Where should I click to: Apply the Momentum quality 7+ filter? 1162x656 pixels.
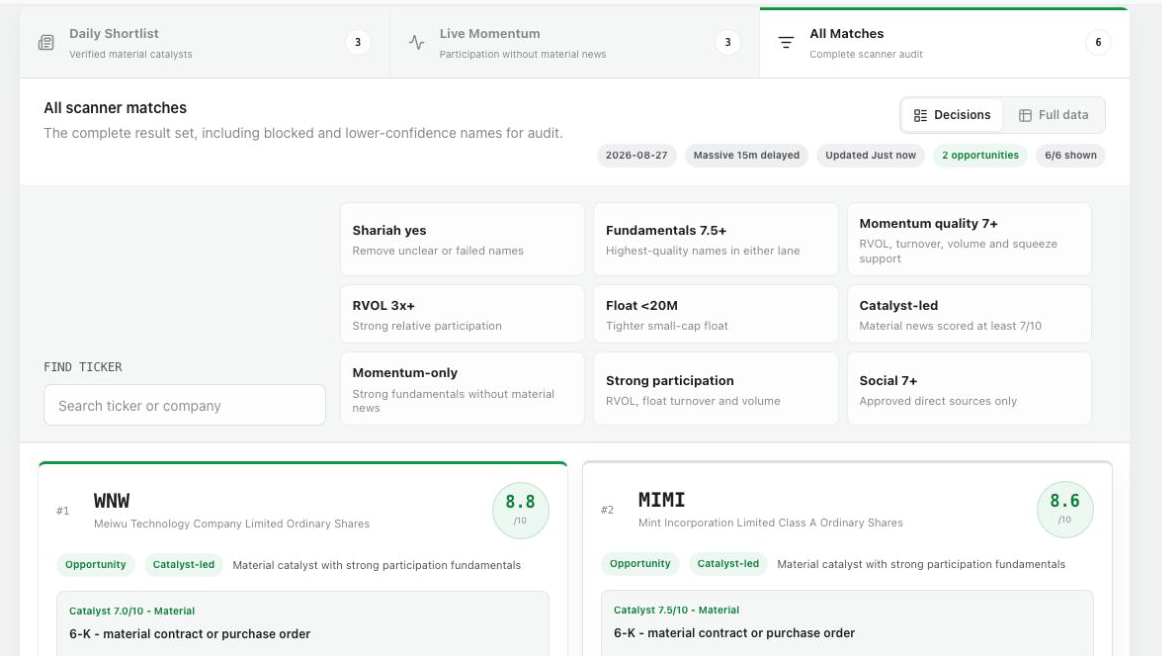click(x=969, y=239)
